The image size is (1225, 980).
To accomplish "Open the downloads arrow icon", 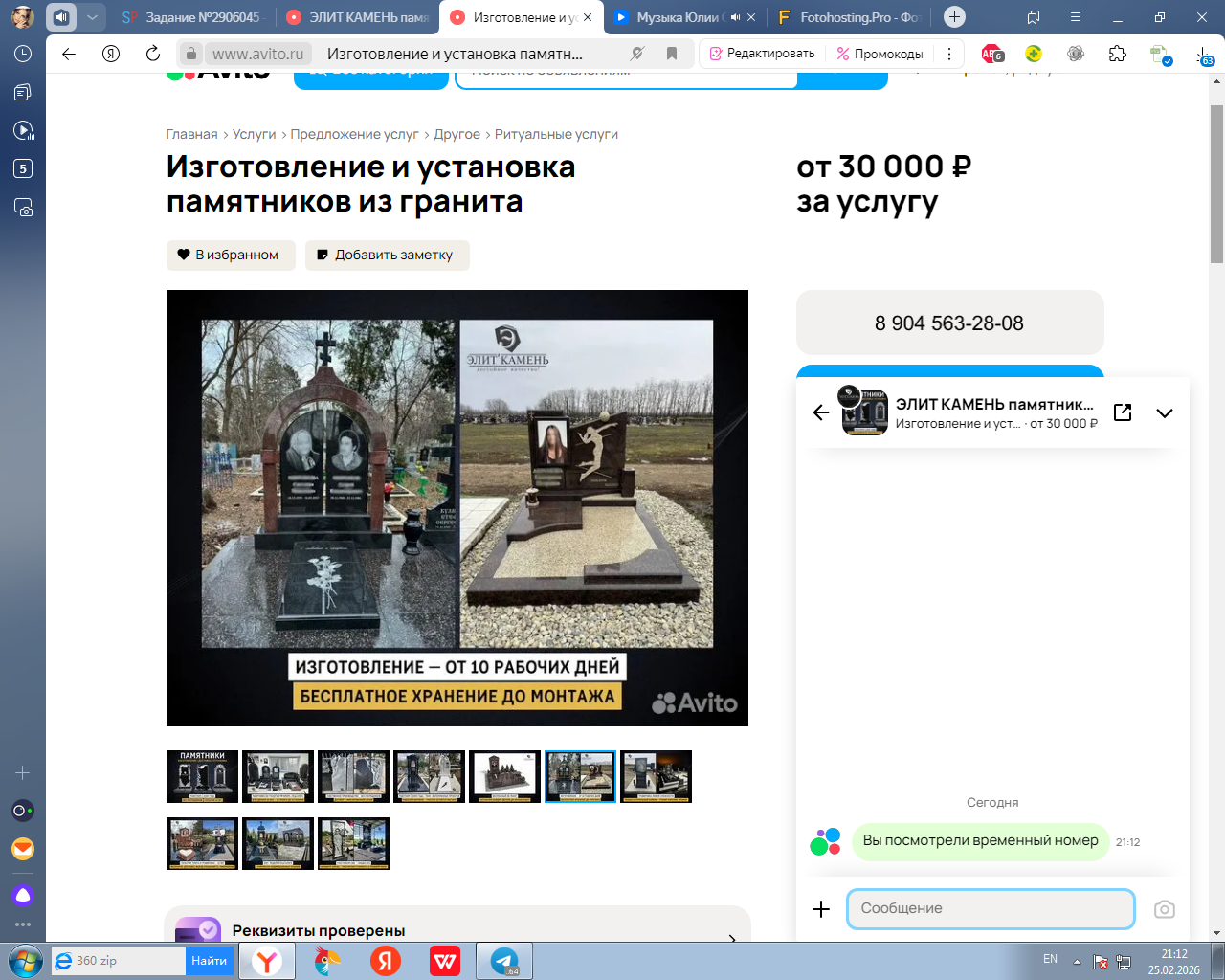I will coord(1204,56).
